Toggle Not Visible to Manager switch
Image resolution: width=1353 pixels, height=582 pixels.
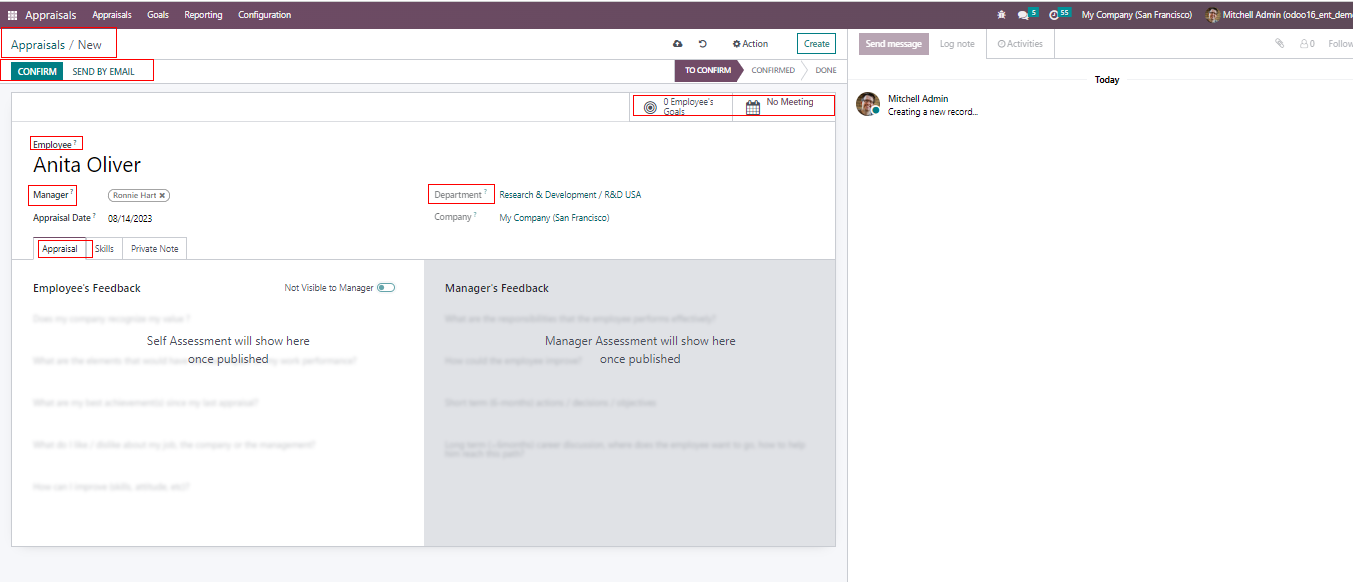coord(386,288)
